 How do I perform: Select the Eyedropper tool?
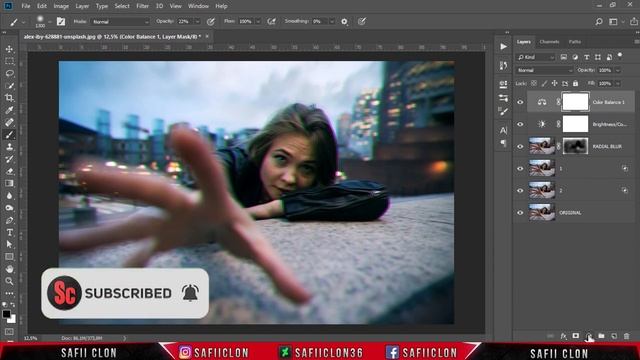pos(9,110)
